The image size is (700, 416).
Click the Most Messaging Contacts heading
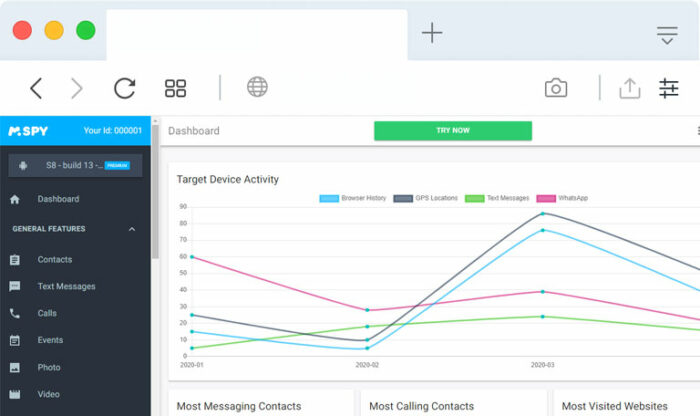click(239, 406)
